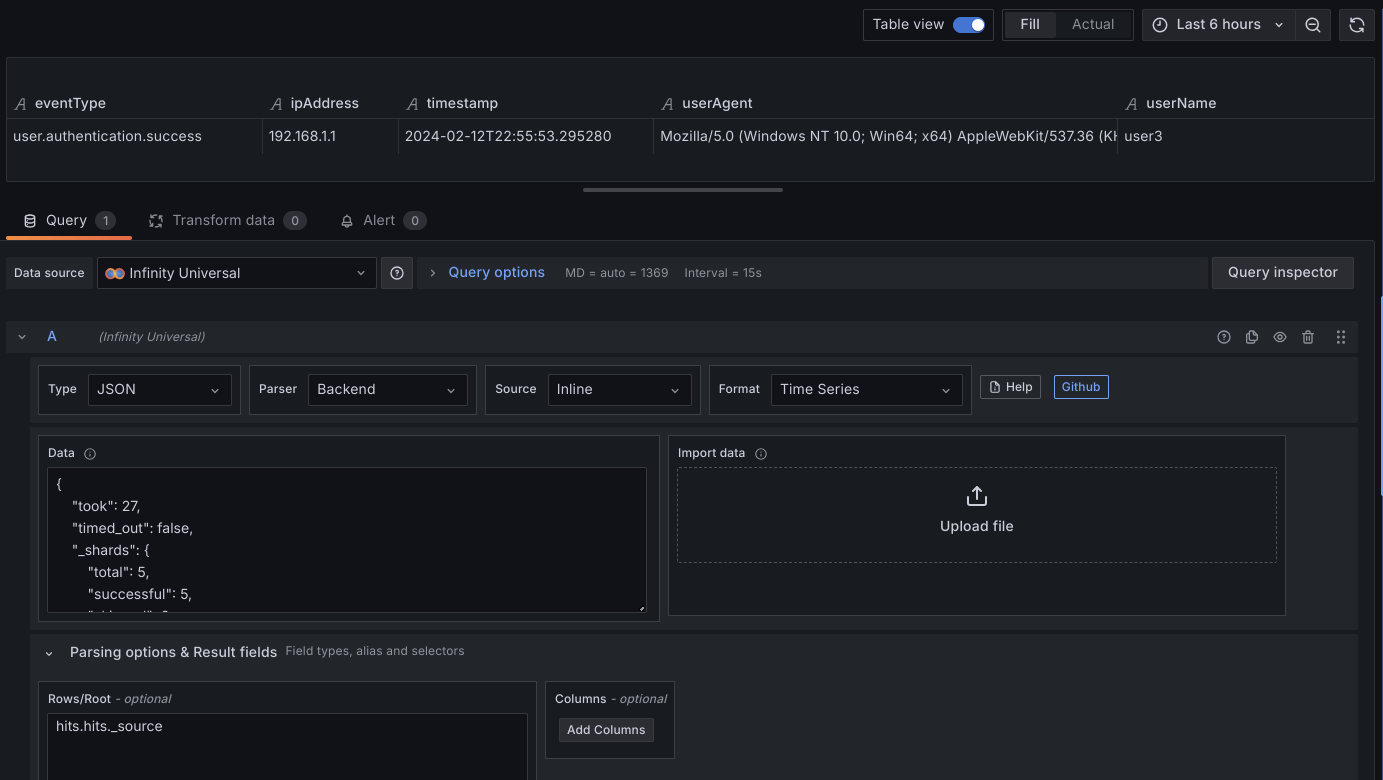The height and width of the screenshot is (780, 1383).
Task: Click the Data field info icon
Action: coord(90,454)
